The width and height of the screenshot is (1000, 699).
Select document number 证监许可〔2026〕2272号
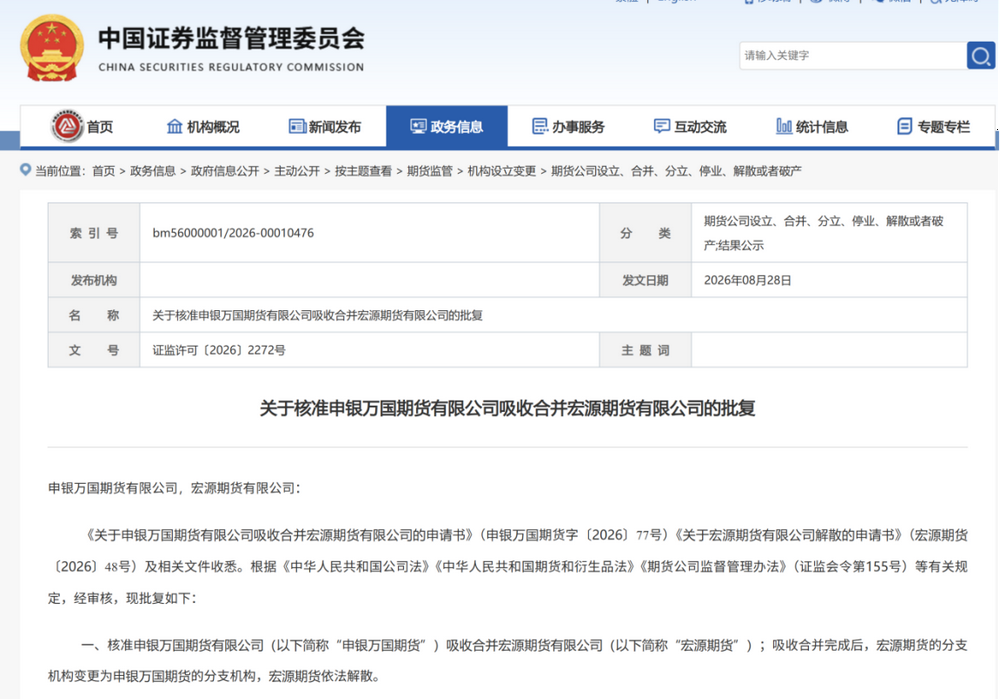[x=219, y=350]
